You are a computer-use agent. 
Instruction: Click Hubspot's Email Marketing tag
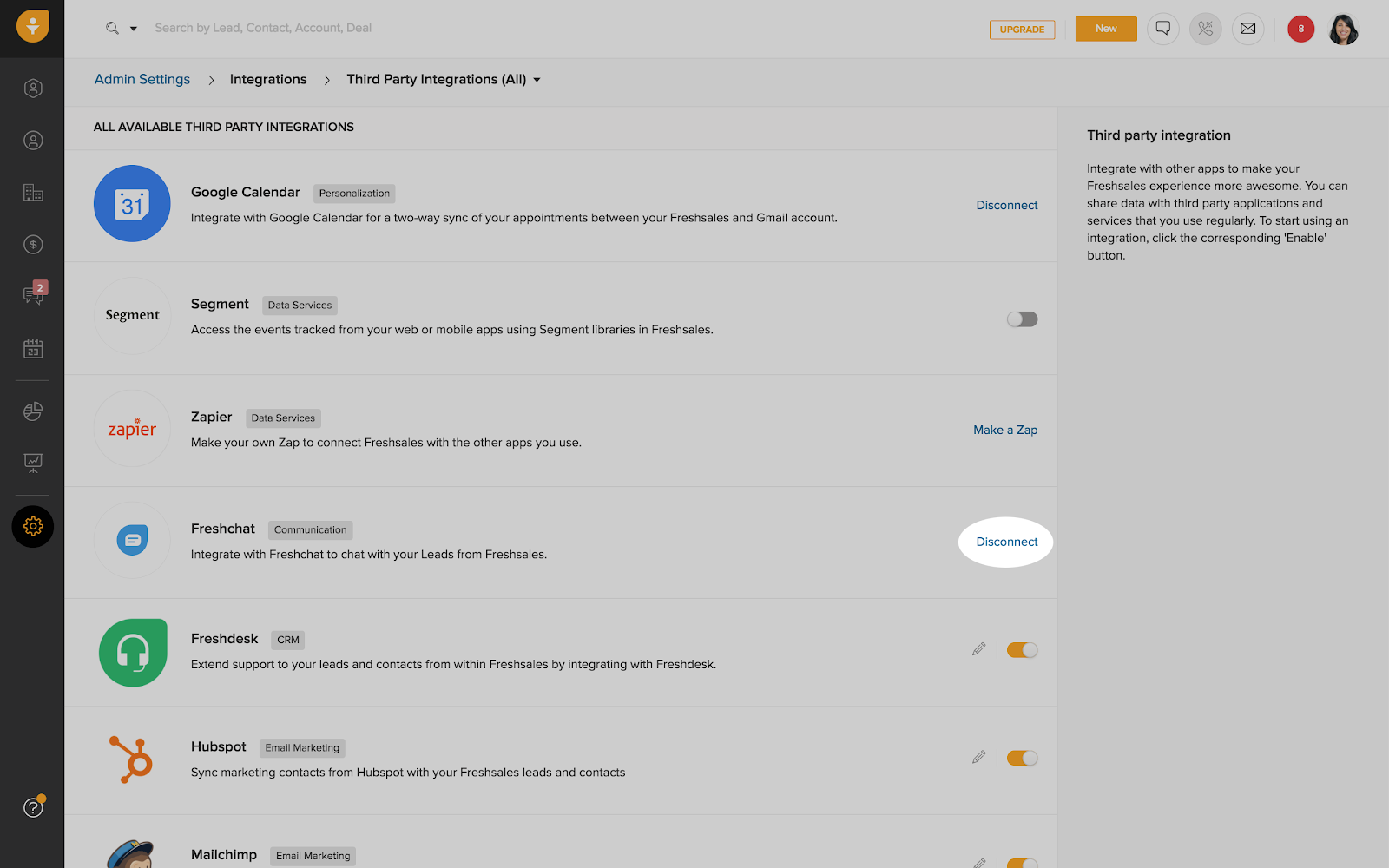point(302,748)
